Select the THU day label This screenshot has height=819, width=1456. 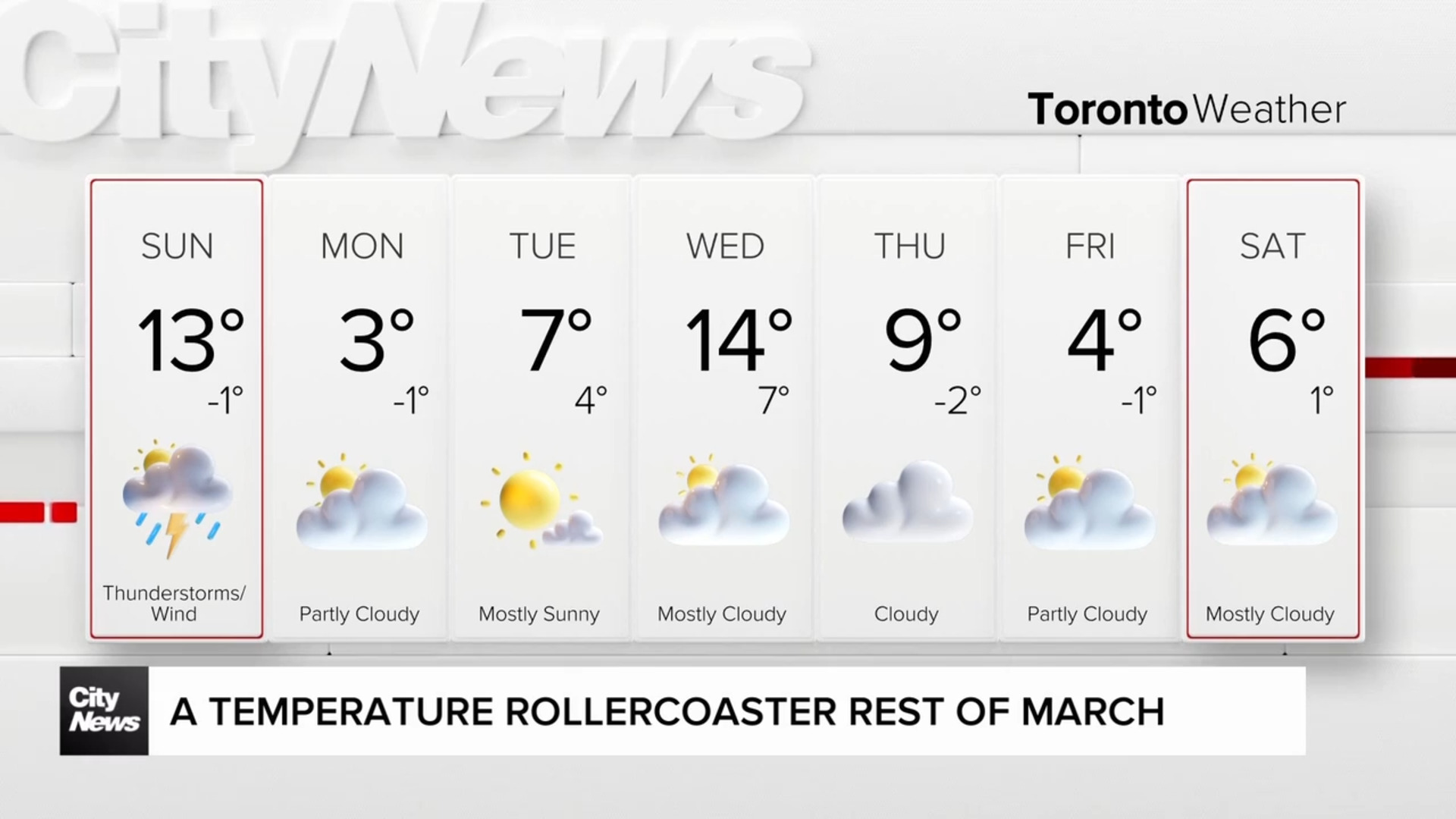(x=910, y=246)
